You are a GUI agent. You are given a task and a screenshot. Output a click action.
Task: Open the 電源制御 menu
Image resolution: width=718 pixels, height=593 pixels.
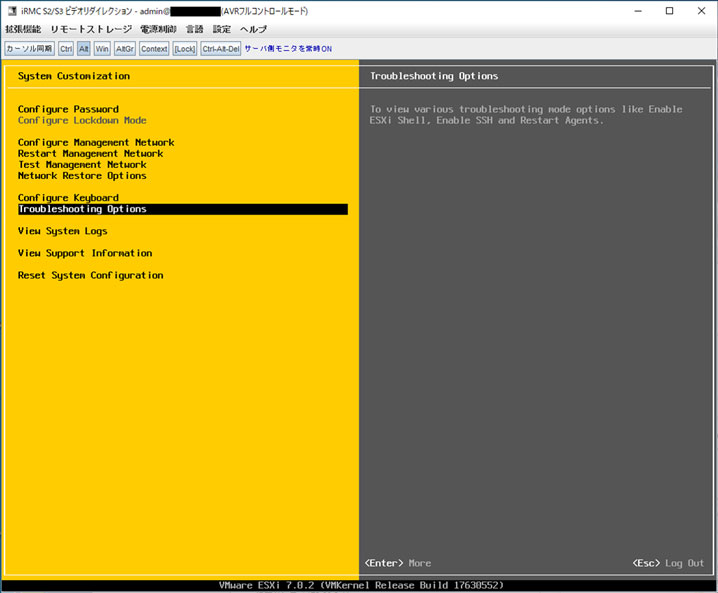(158, 29)
